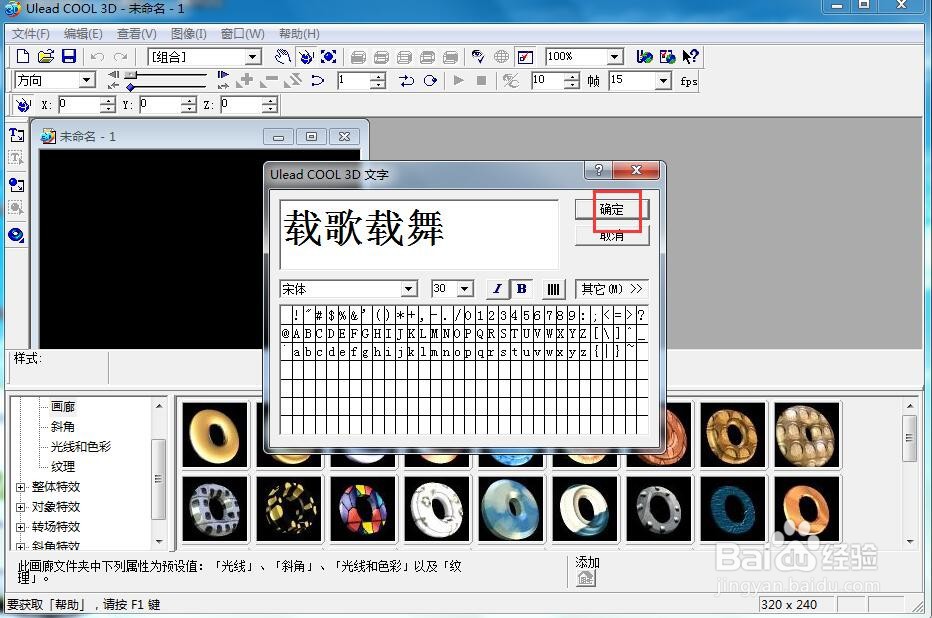Toggle italic formatting in the text dialog
Image resolution: width=932 pixels, height=618 pixels.
tap(498, 289)
